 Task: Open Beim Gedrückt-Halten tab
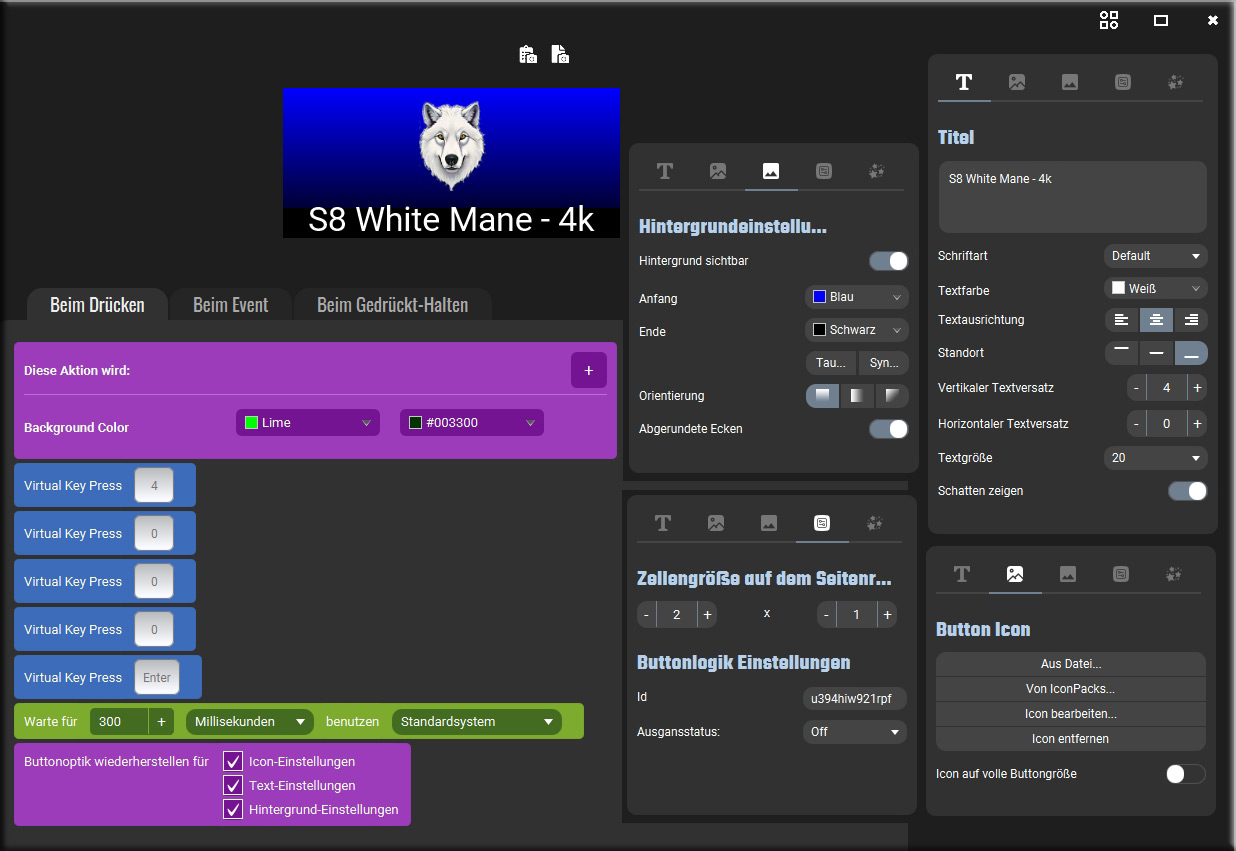pos(392,305)
